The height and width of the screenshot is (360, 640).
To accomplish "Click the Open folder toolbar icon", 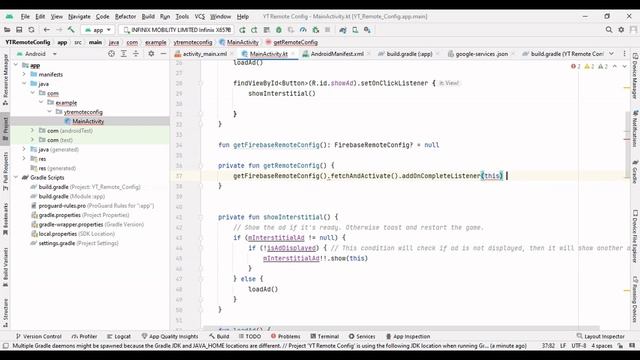I will tap(7, 30).
